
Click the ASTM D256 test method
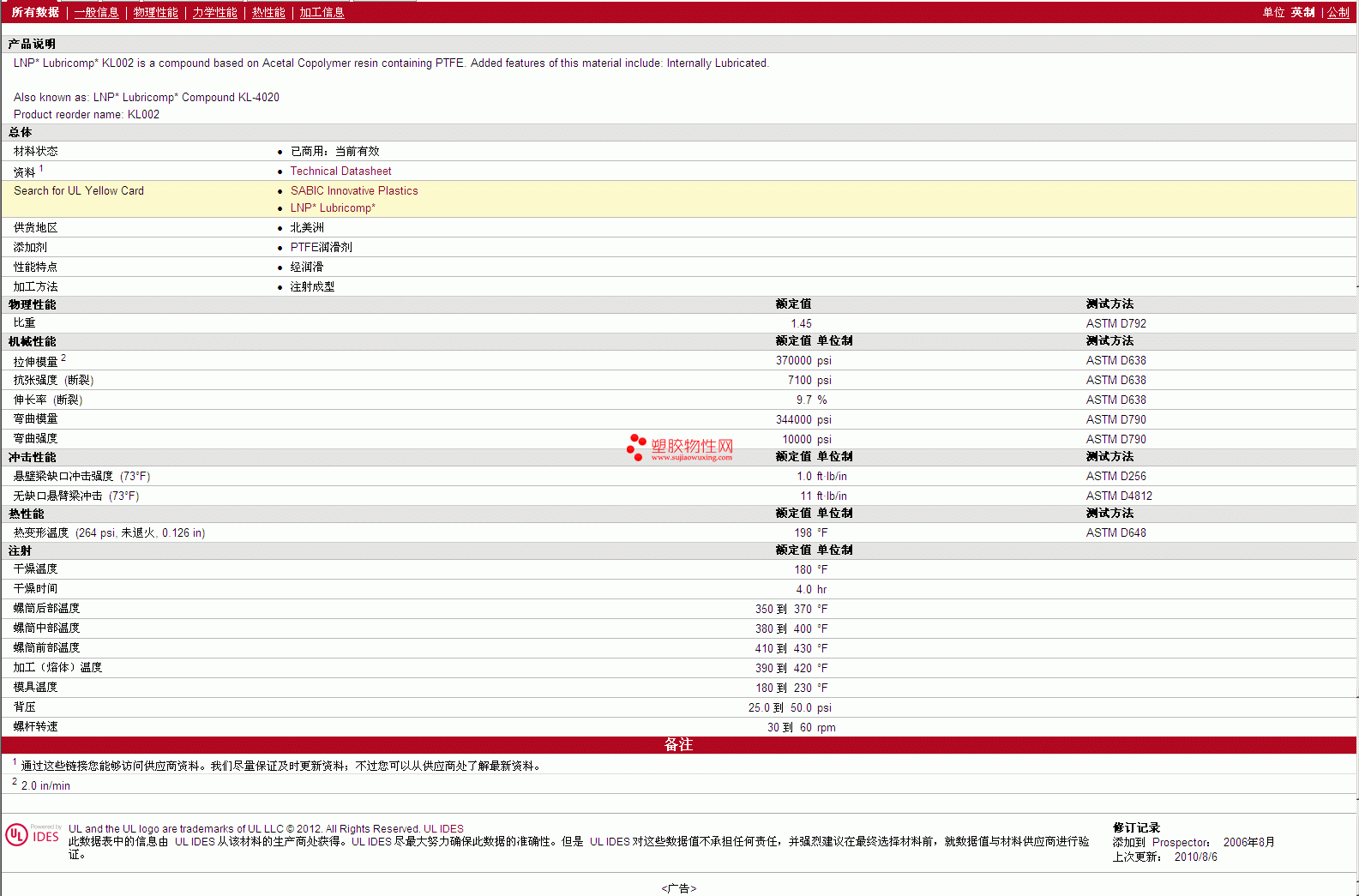pos(1115,476)
